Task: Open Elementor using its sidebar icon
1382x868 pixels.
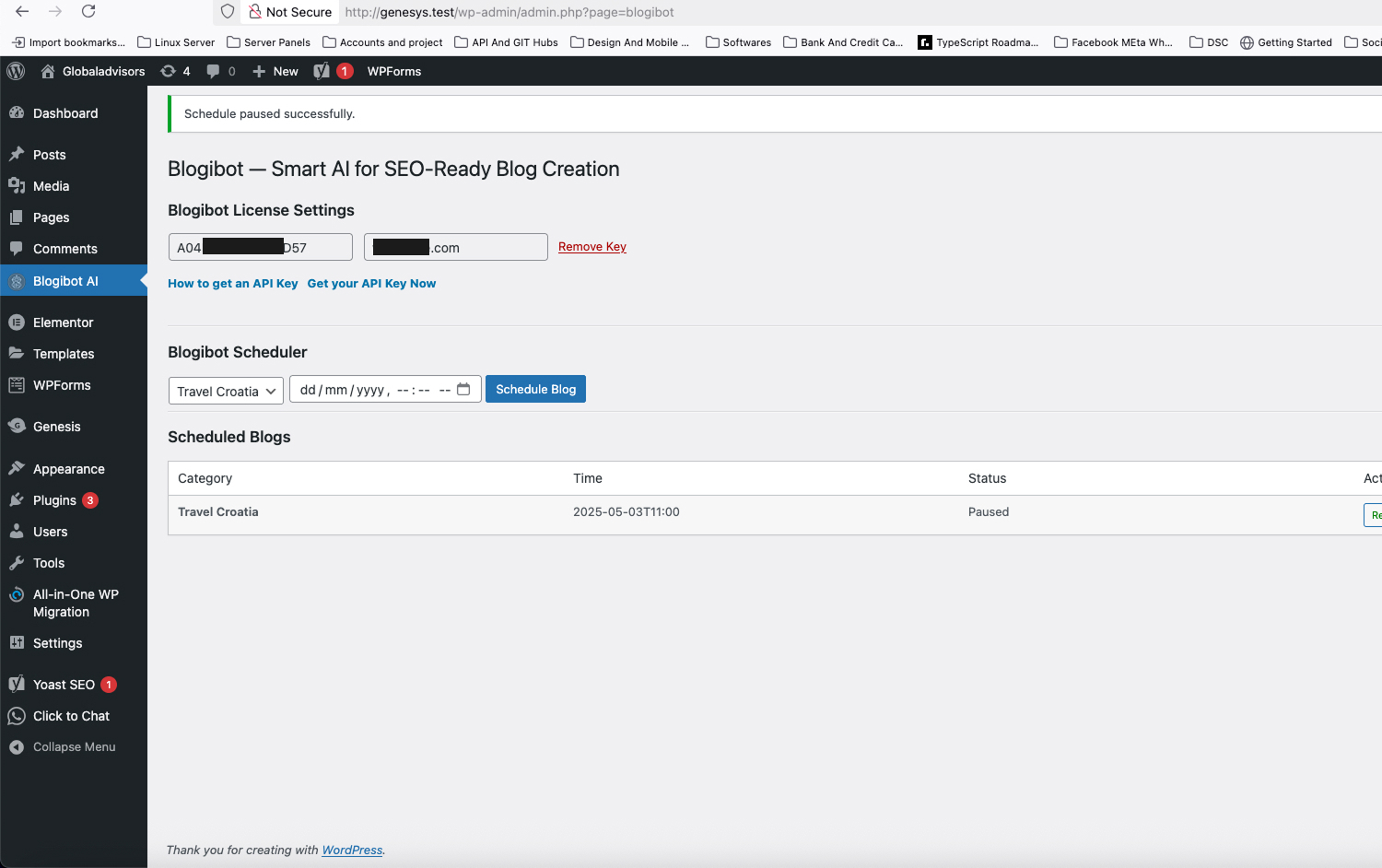Action: 16,323
